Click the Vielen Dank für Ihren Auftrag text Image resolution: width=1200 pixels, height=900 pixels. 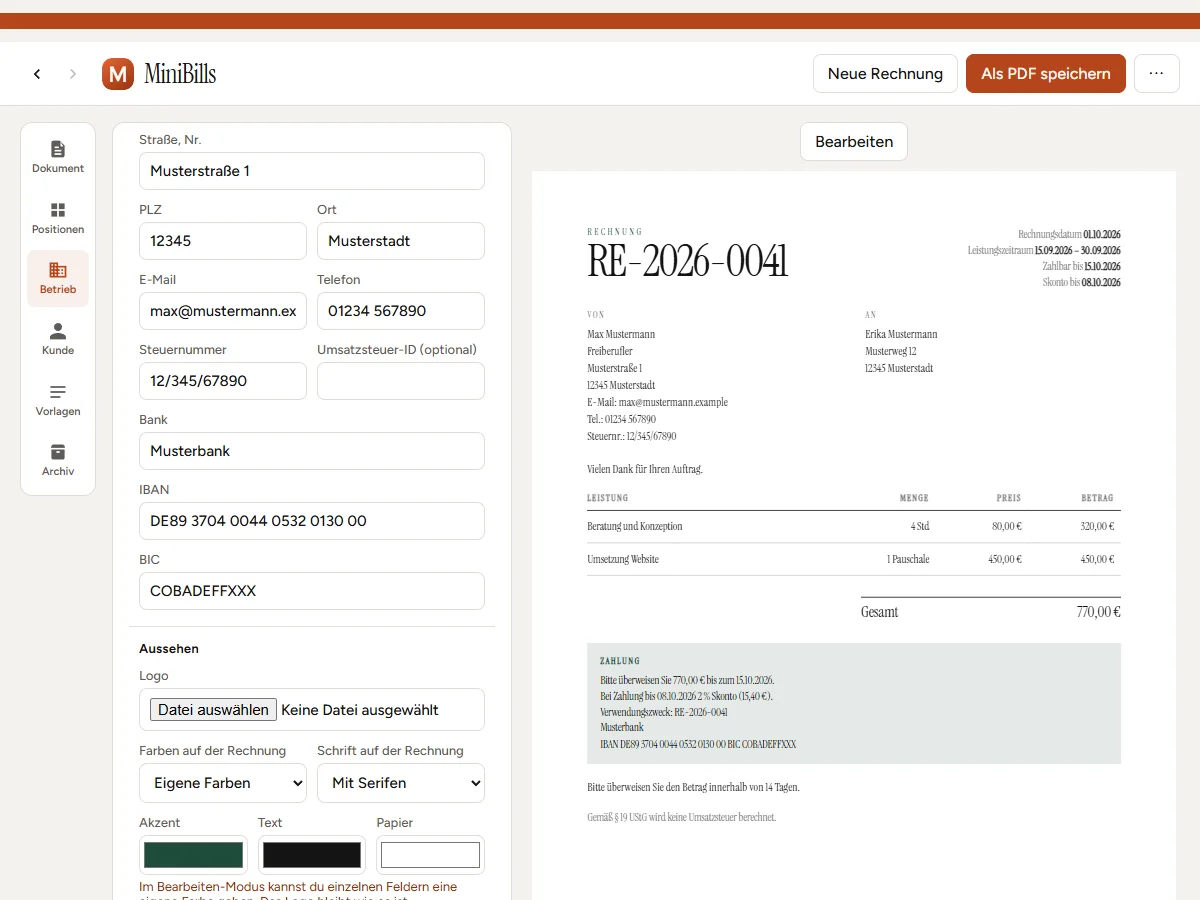645,469
